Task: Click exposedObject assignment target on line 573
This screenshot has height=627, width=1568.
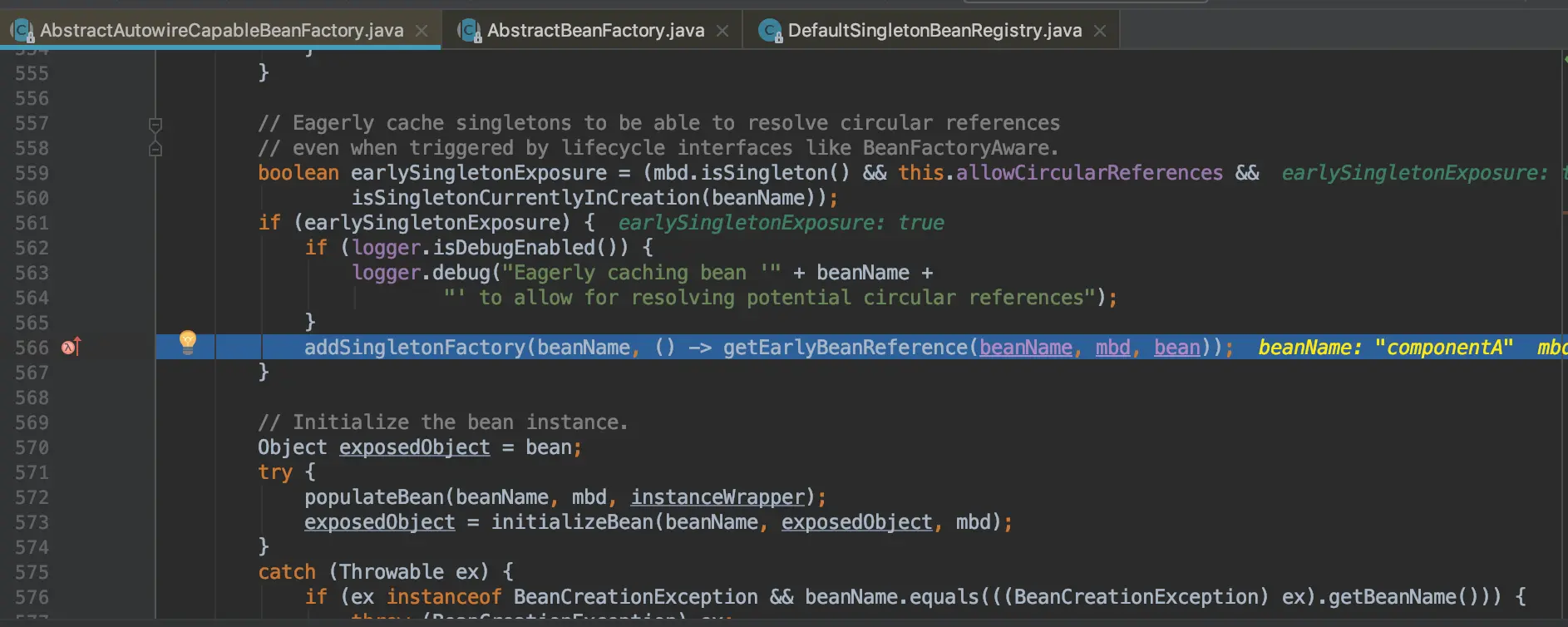Action: (380, 522)
